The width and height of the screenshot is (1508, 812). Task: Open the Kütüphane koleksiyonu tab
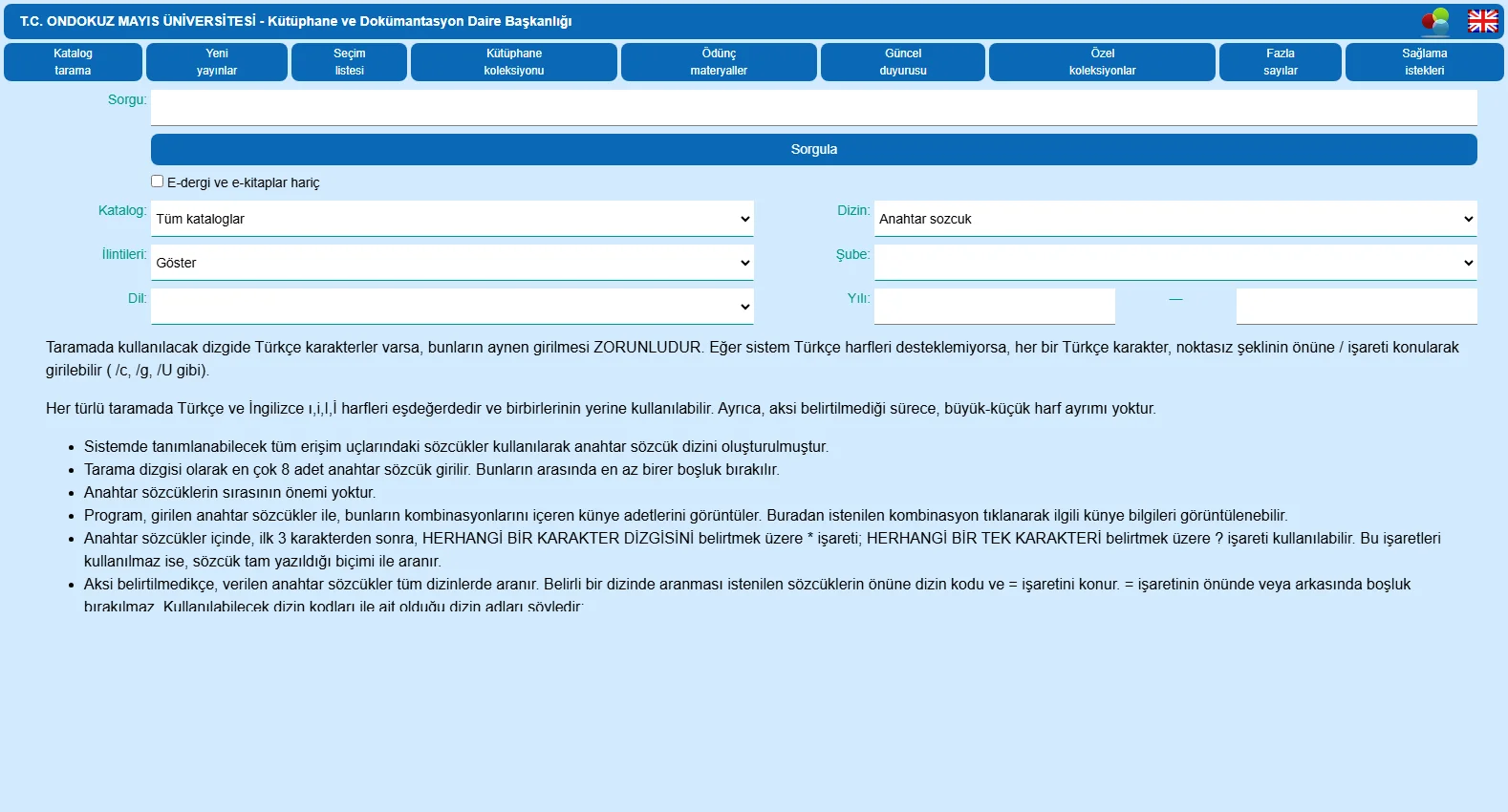pos(514,62)
